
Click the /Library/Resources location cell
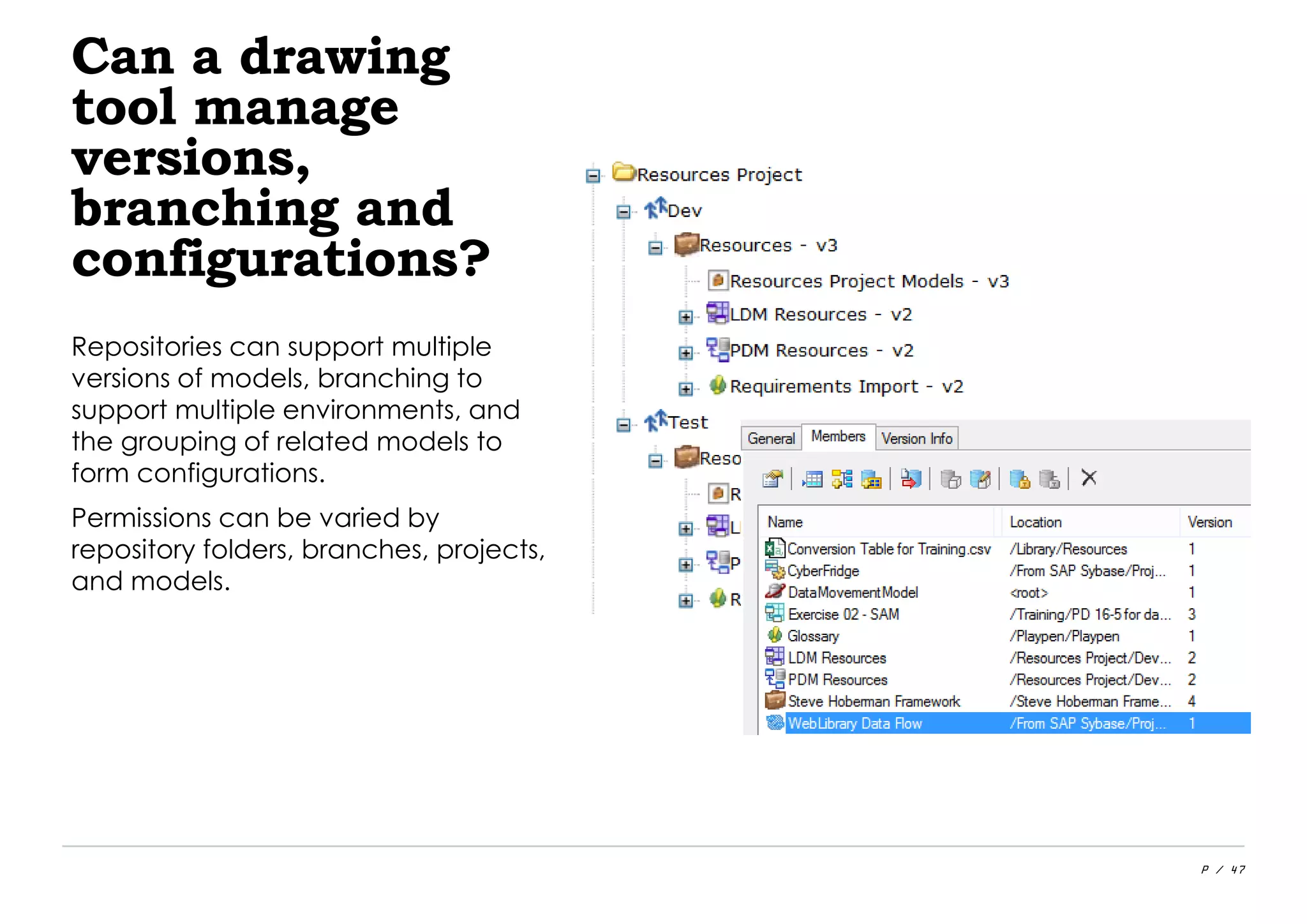1068,549
